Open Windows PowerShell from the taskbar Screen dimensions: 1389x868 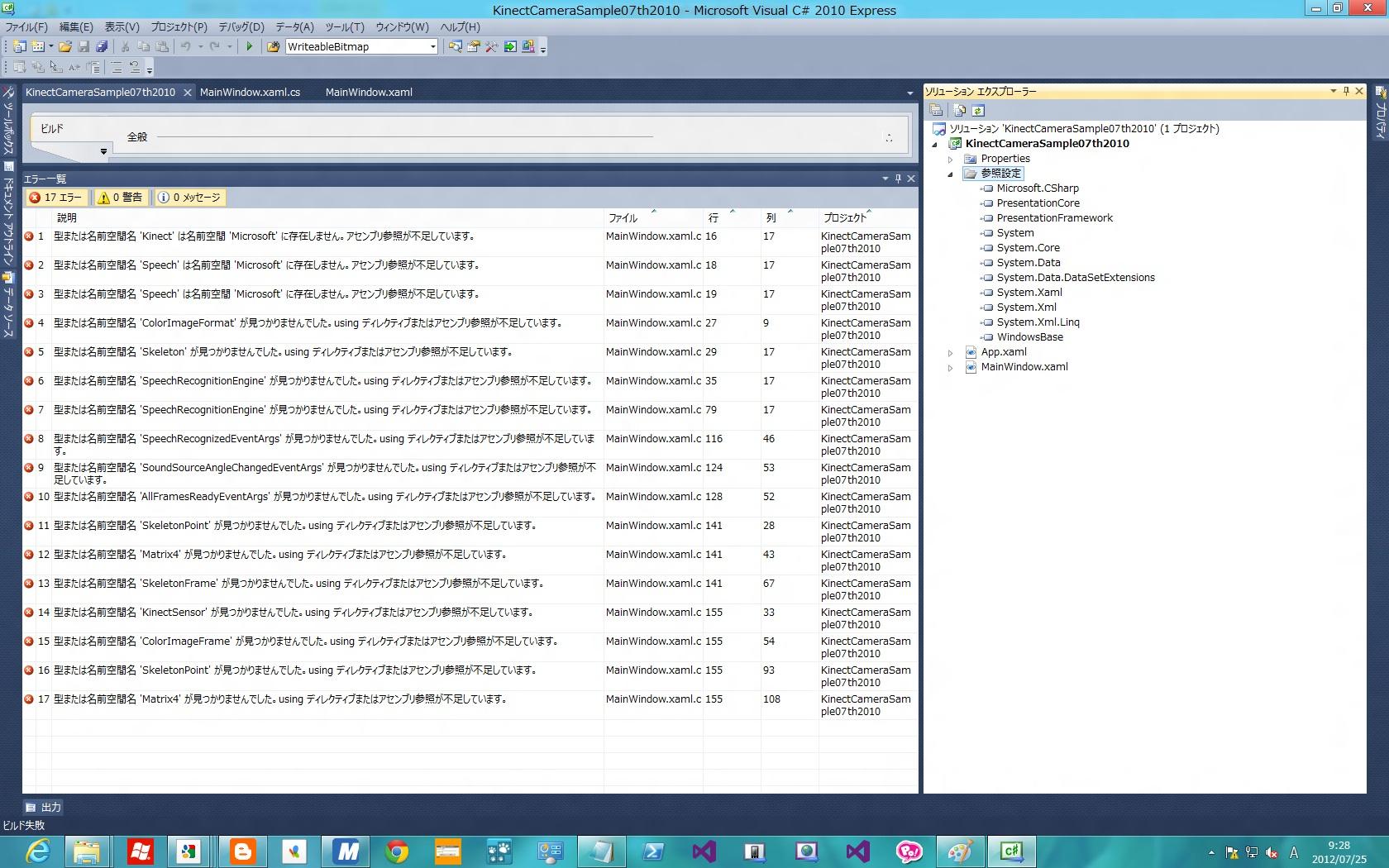pyautogui.click(x=652, y=851)
